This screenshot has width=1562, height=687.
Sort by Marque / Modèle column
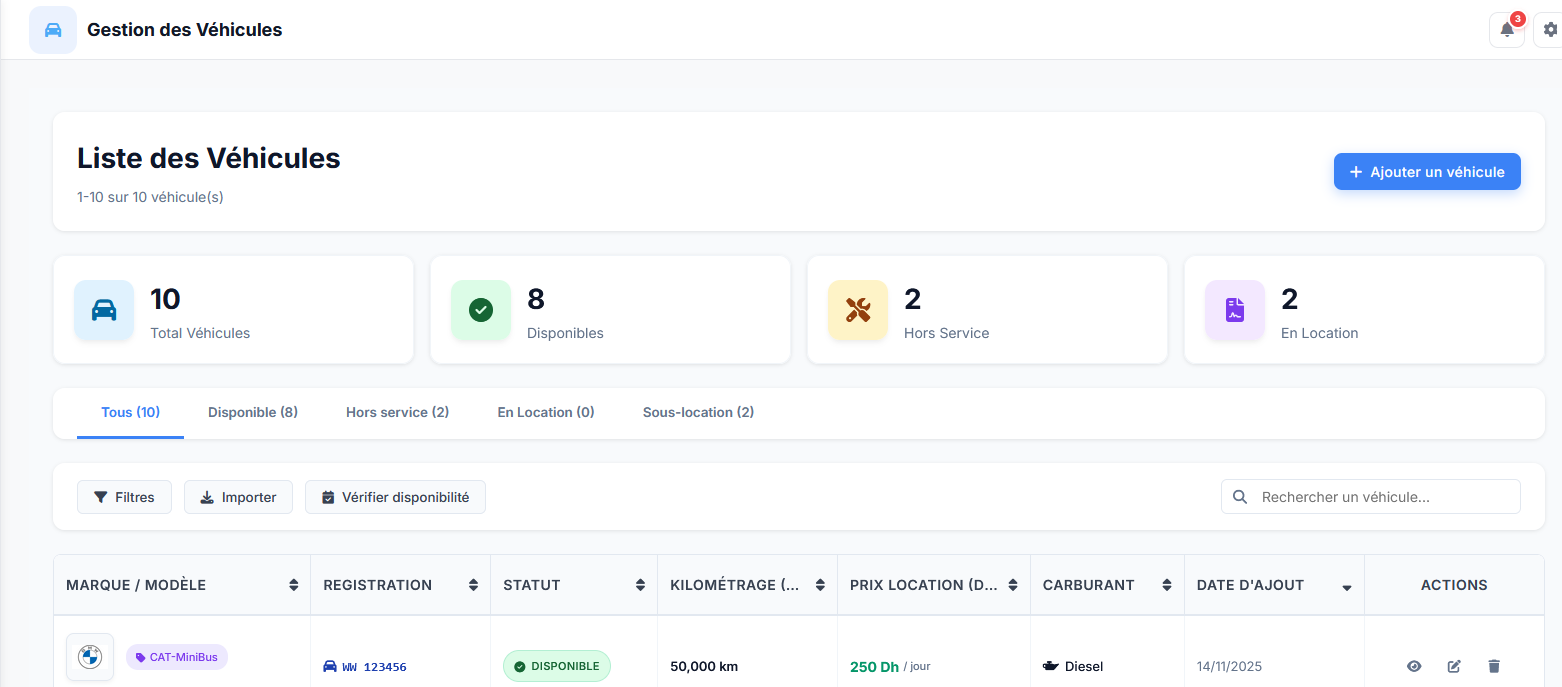pos(293,585)
